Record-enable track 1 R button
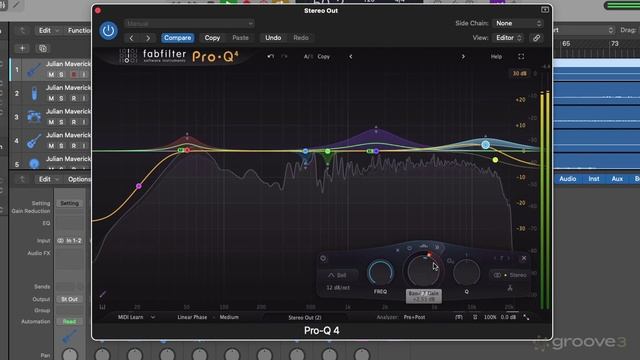 coord(74,75)
